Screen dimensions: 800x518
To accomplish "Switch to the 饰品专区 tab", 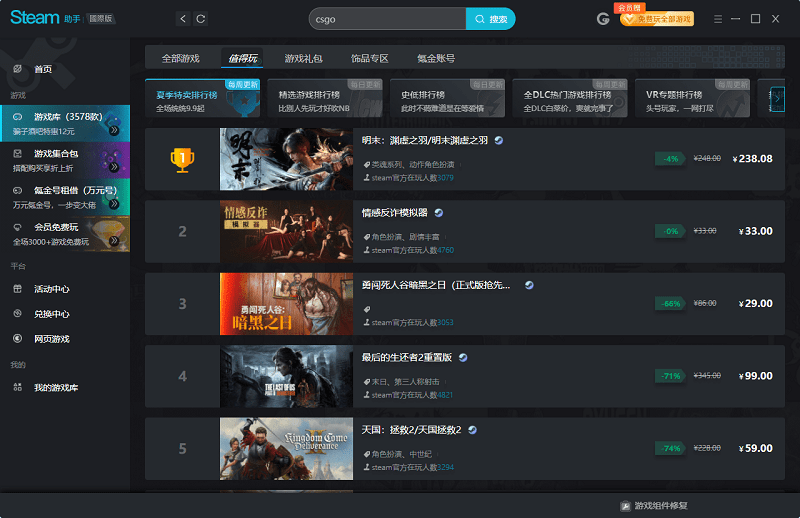I will (x=369, y=58).
